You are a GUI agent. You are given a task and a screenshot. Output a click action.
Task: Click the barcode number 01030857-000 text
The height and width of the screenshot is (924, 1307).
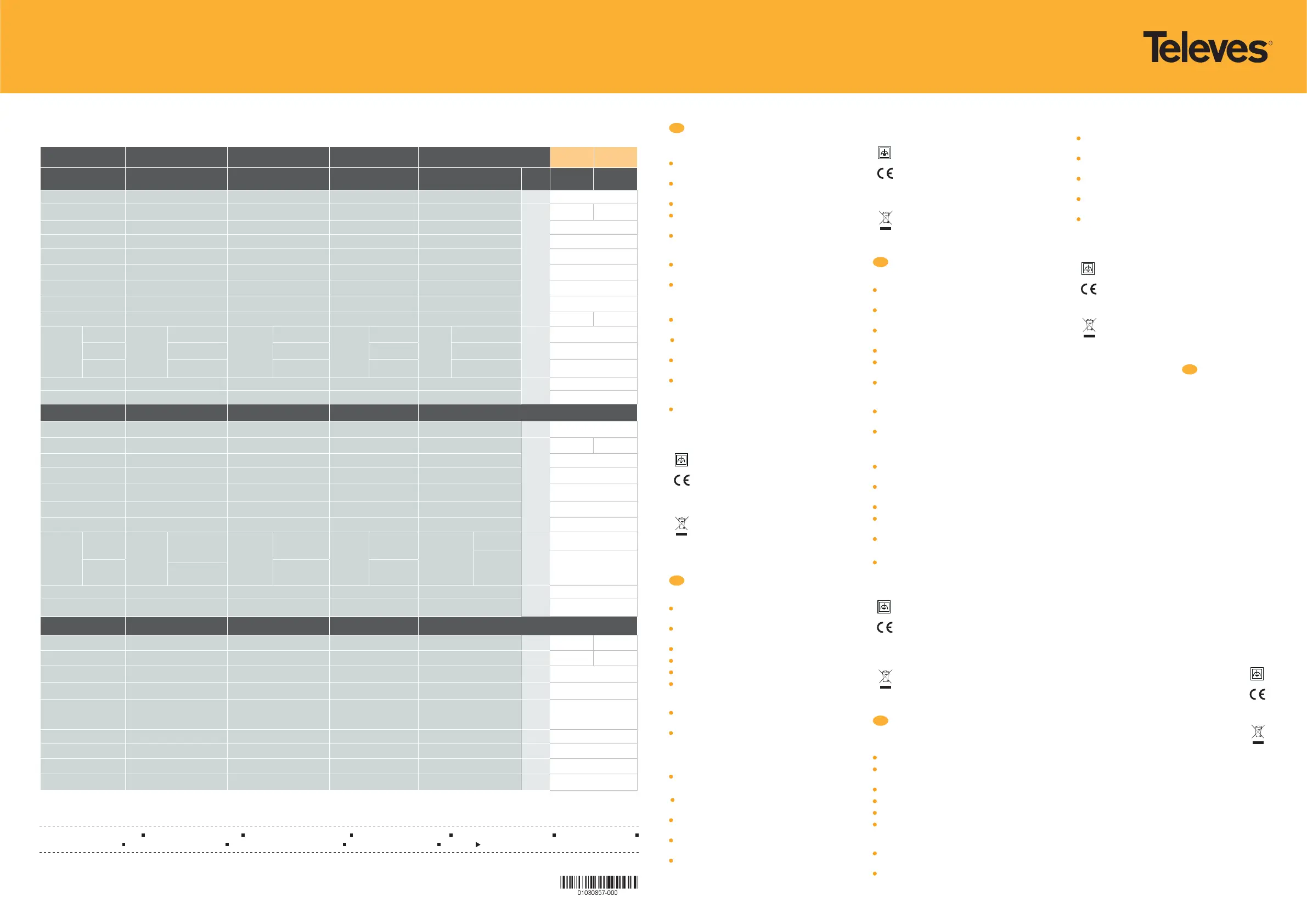597,893
